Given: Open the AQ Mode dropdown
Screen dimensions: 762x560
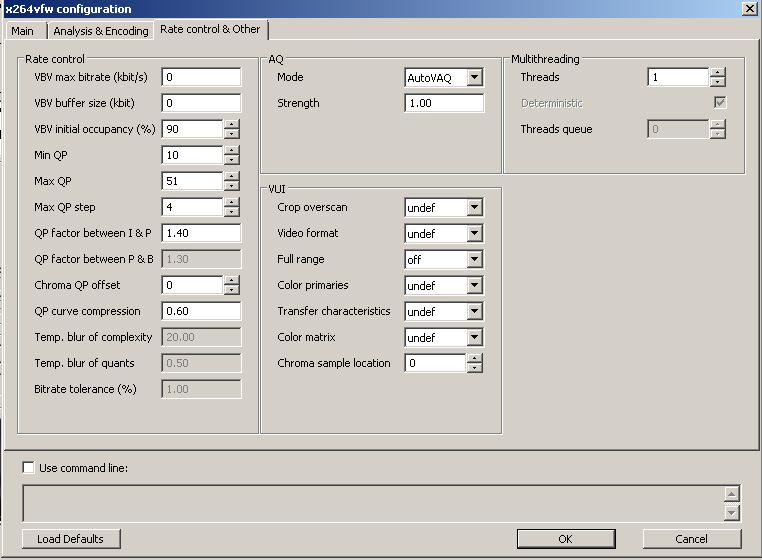Looking at the screenshot, I should [474, 77].
